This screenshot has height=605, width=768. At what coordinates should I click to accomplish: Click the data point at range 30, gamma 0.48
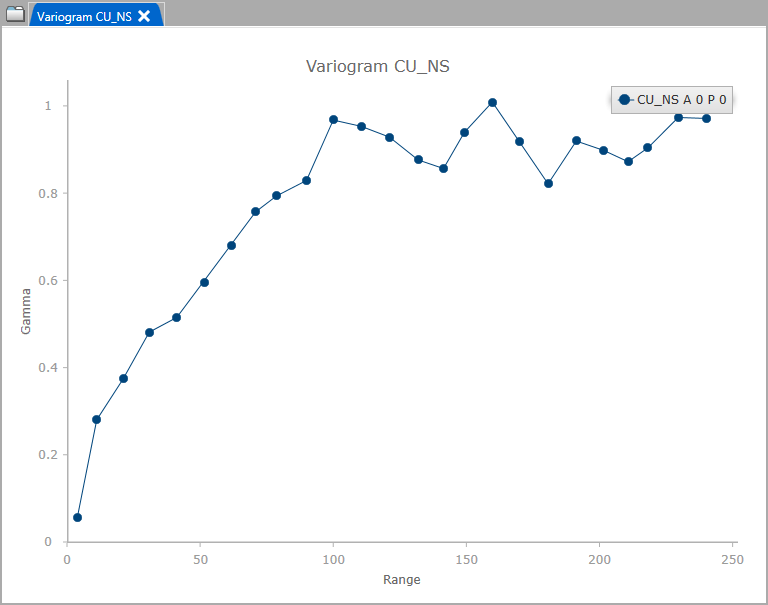coord(149,332)
